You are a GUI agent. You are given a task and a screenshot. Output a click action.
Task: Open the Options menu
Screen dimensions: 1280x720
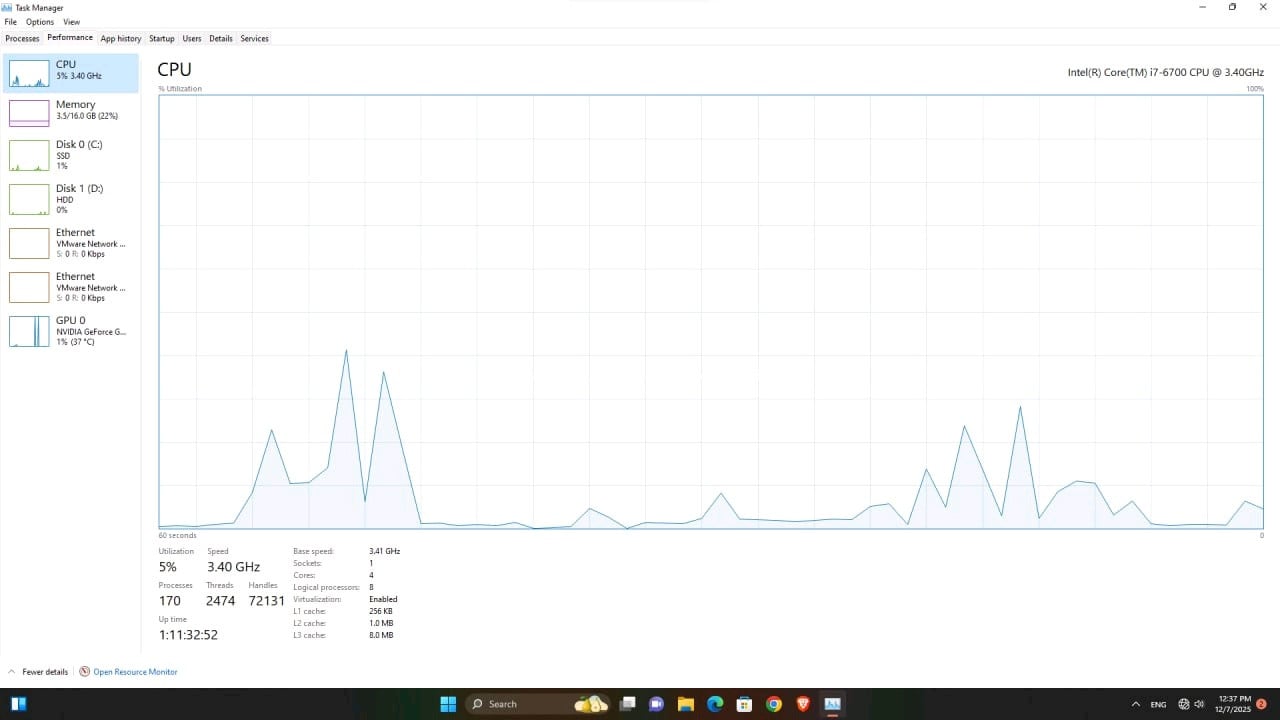(40, 22)
